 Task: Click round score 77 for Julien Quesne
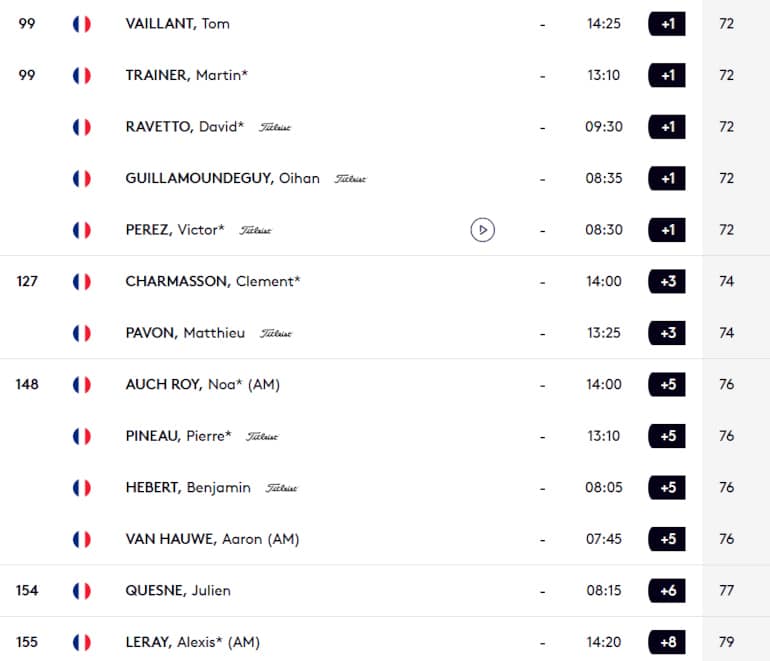727,591
